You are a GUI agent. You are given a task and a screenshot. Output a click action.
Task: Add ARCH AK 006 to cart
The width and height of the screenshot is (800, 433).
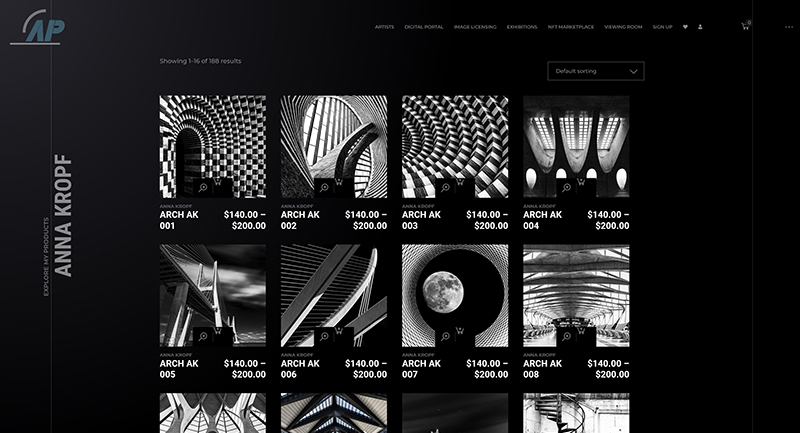tap(339, 331)
